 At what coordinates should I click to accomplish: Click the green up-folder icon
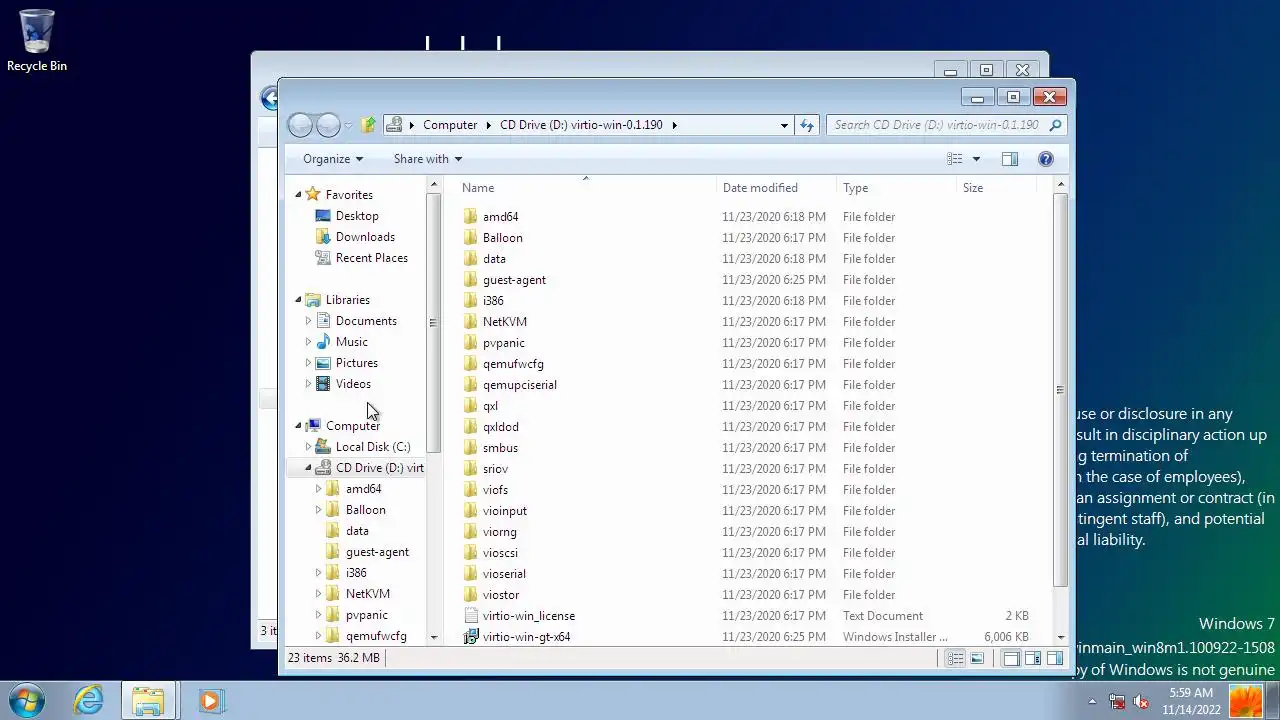[368, 125]
